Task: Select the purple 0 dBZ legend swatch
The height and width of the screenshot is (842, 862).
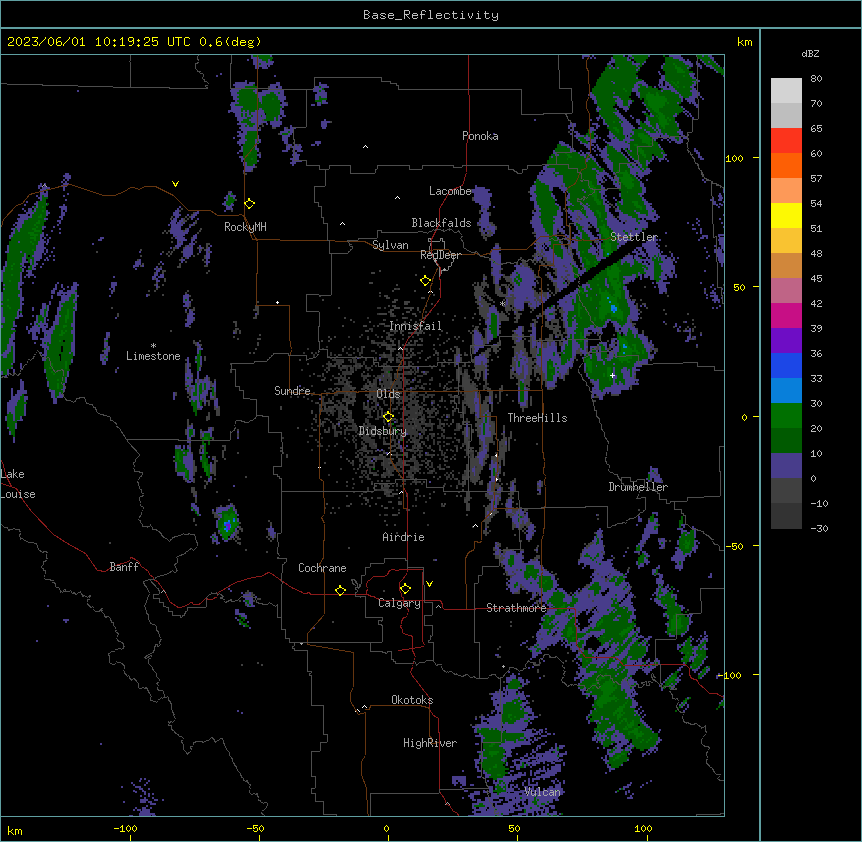Action: pos(786,466)
